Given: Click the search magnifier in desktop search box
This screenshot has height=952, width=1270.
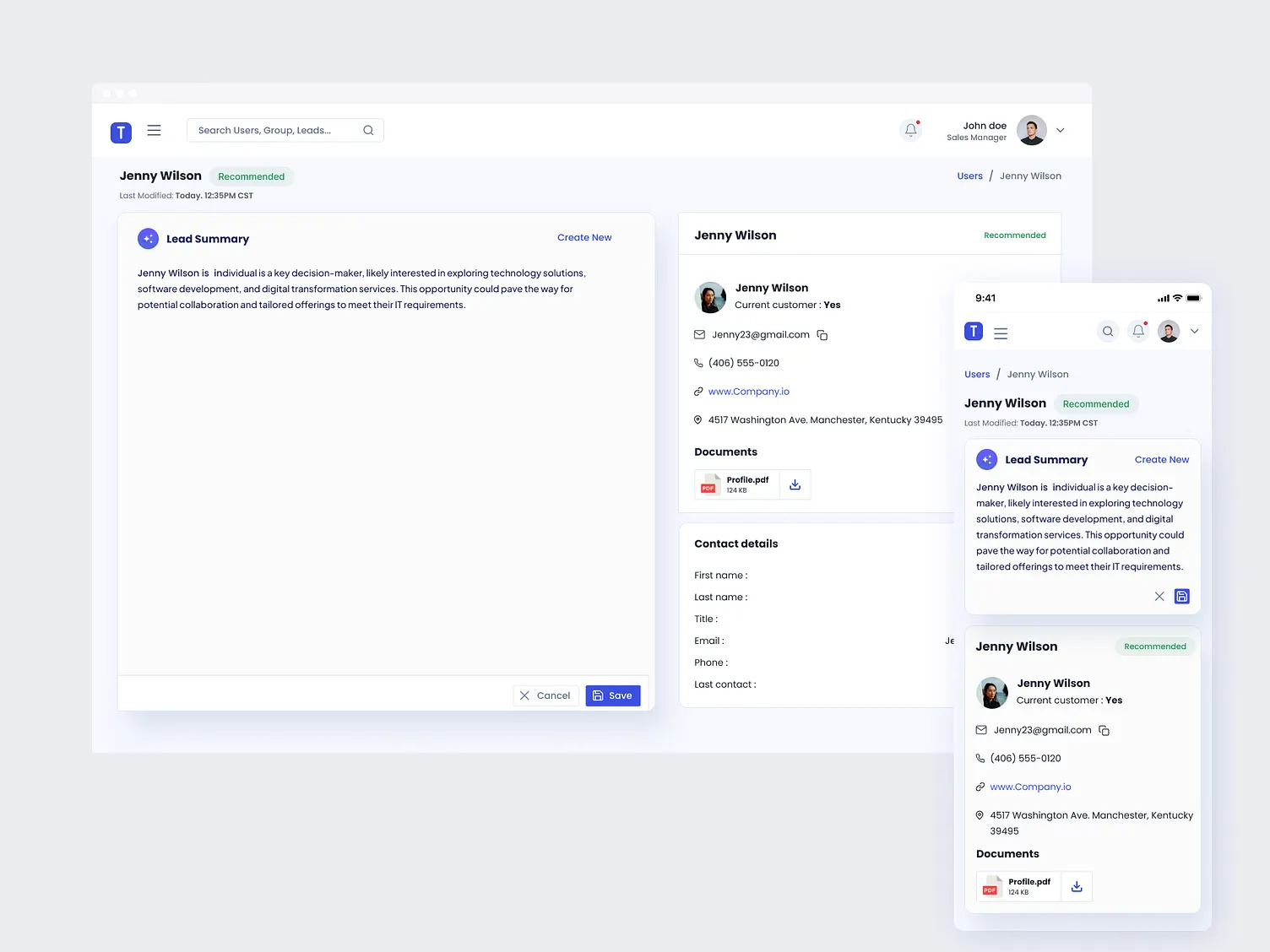Looking at the screenshot, I should click(368, 131).
